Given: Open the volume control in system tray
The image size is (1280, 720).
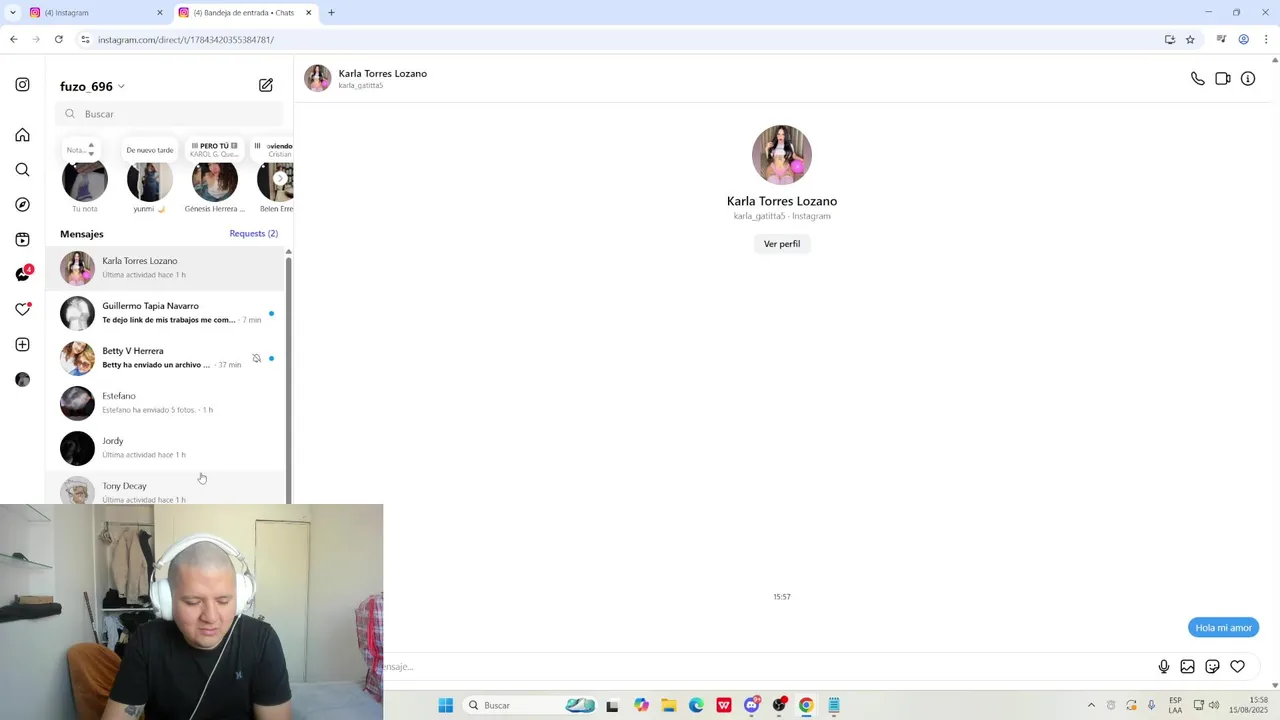Looking at the screenshot, I should (1214, 706).
